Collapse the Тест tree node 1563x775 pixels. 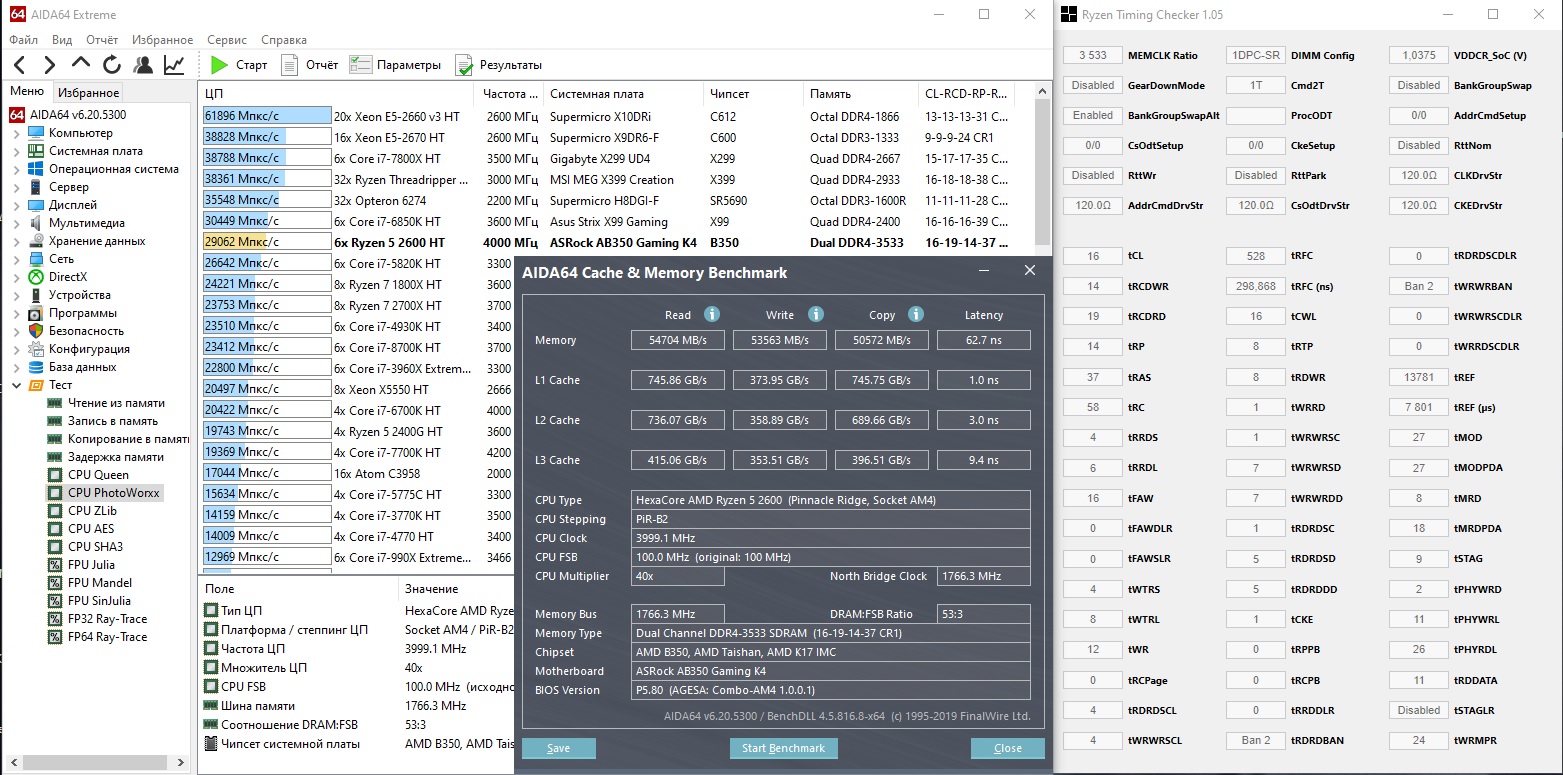point(16,385)
